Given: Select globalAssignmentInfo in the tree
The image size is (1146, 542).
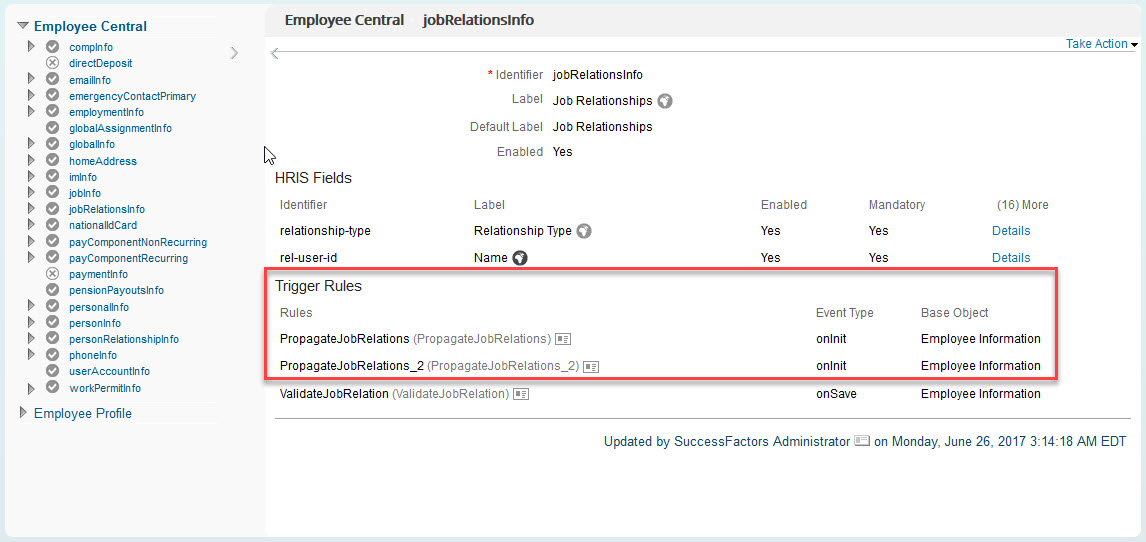Looking at the screenshot, I should coord(121,129).
